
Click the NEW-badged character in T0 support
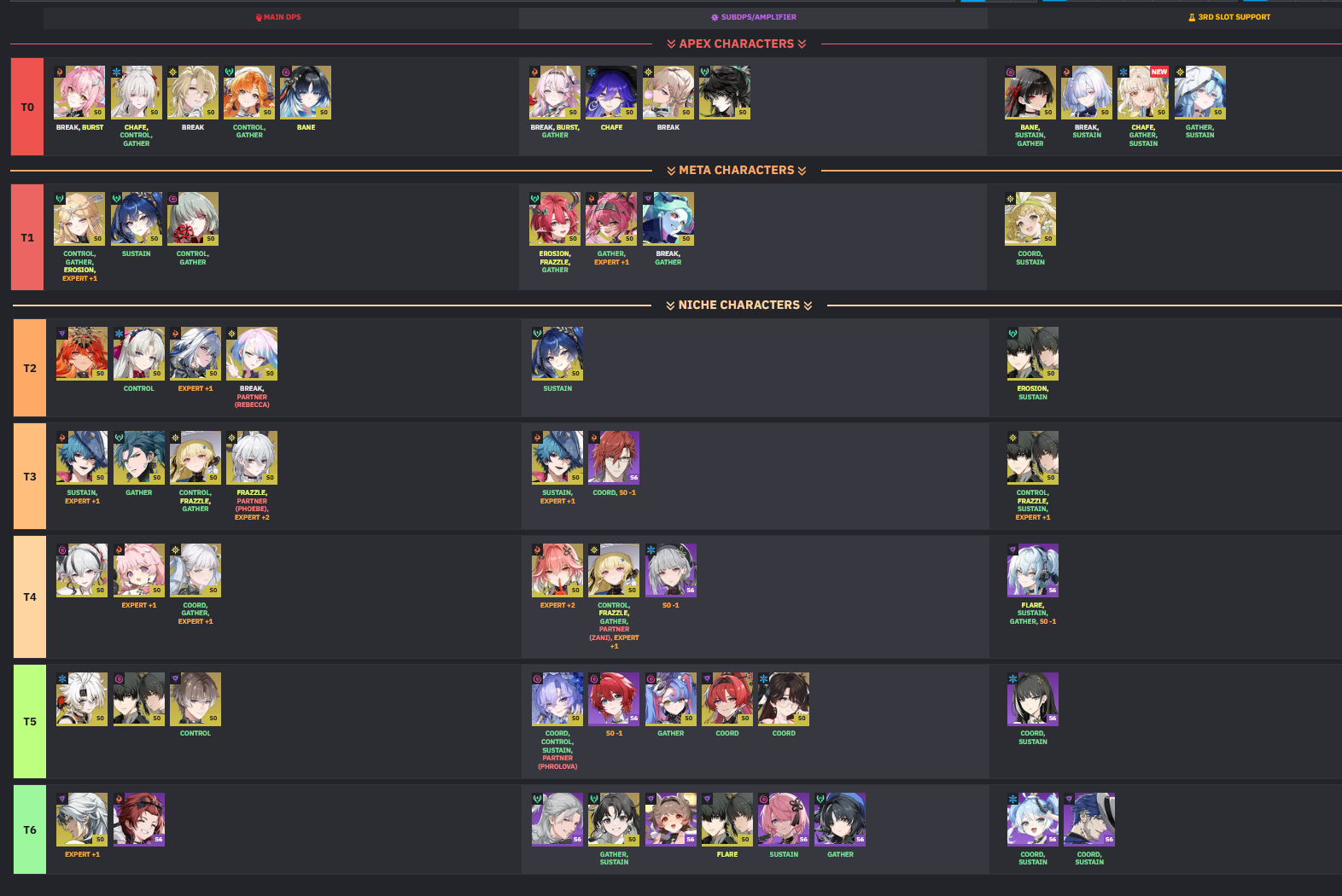click(x=1143, y=92)
